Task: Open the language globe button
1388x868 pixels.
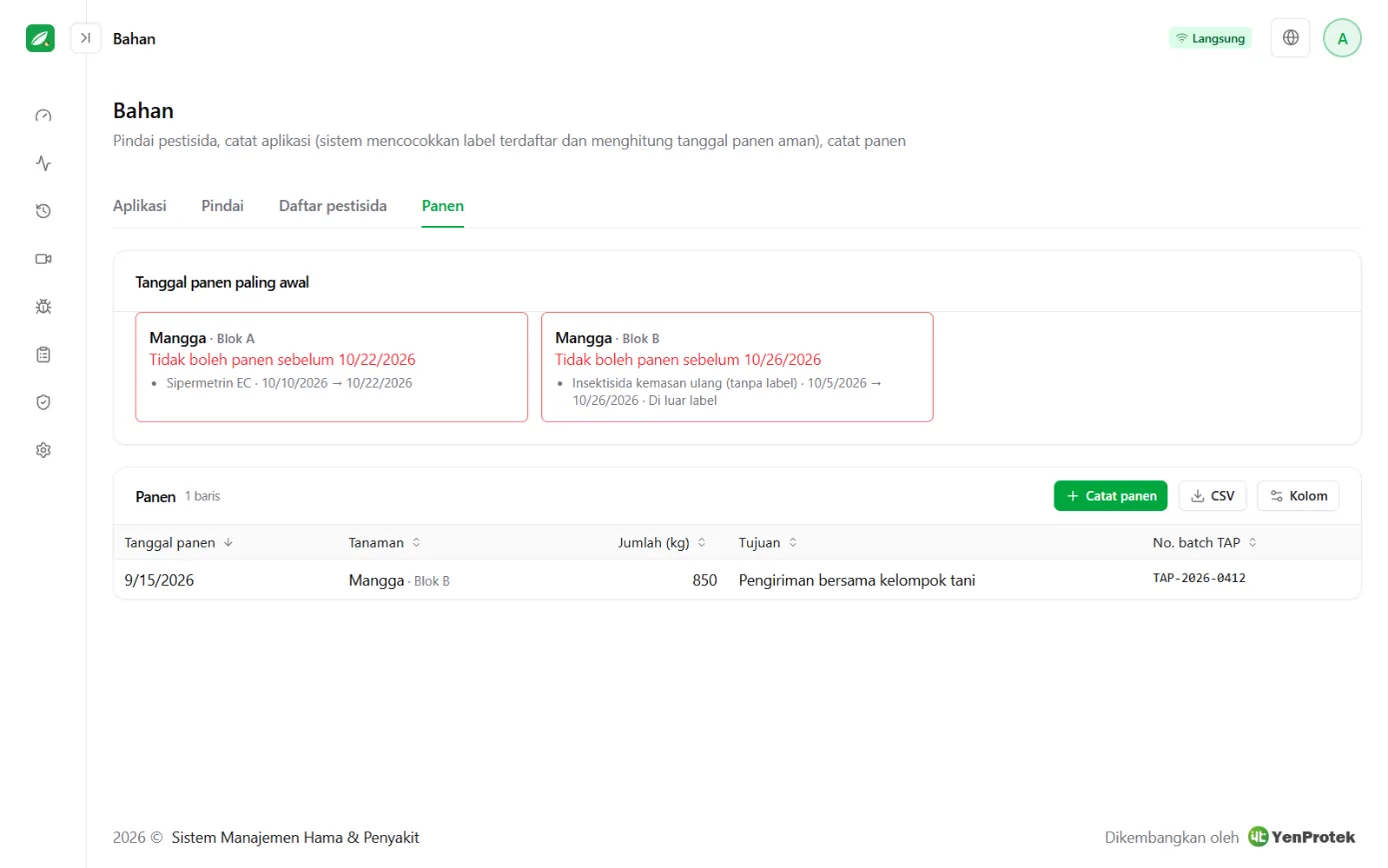Action: [1290, 38]
